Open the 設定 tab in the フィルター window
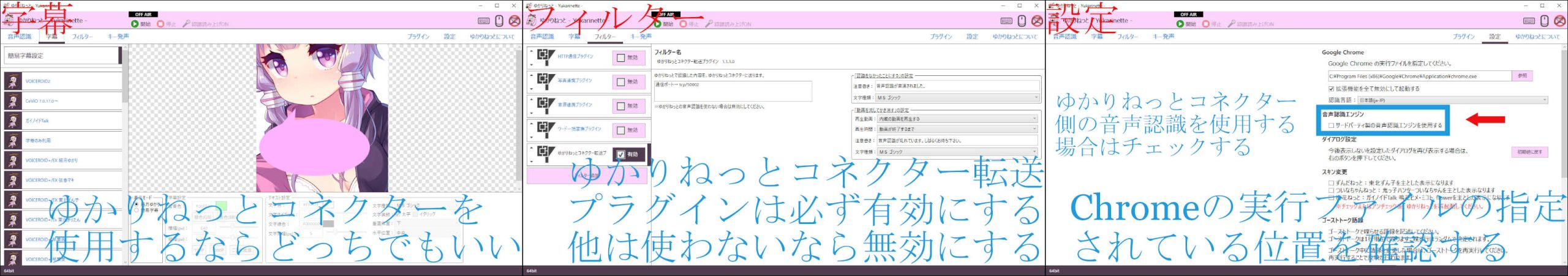Viewport: 1568px width, 276px height. tap(972, 37)
